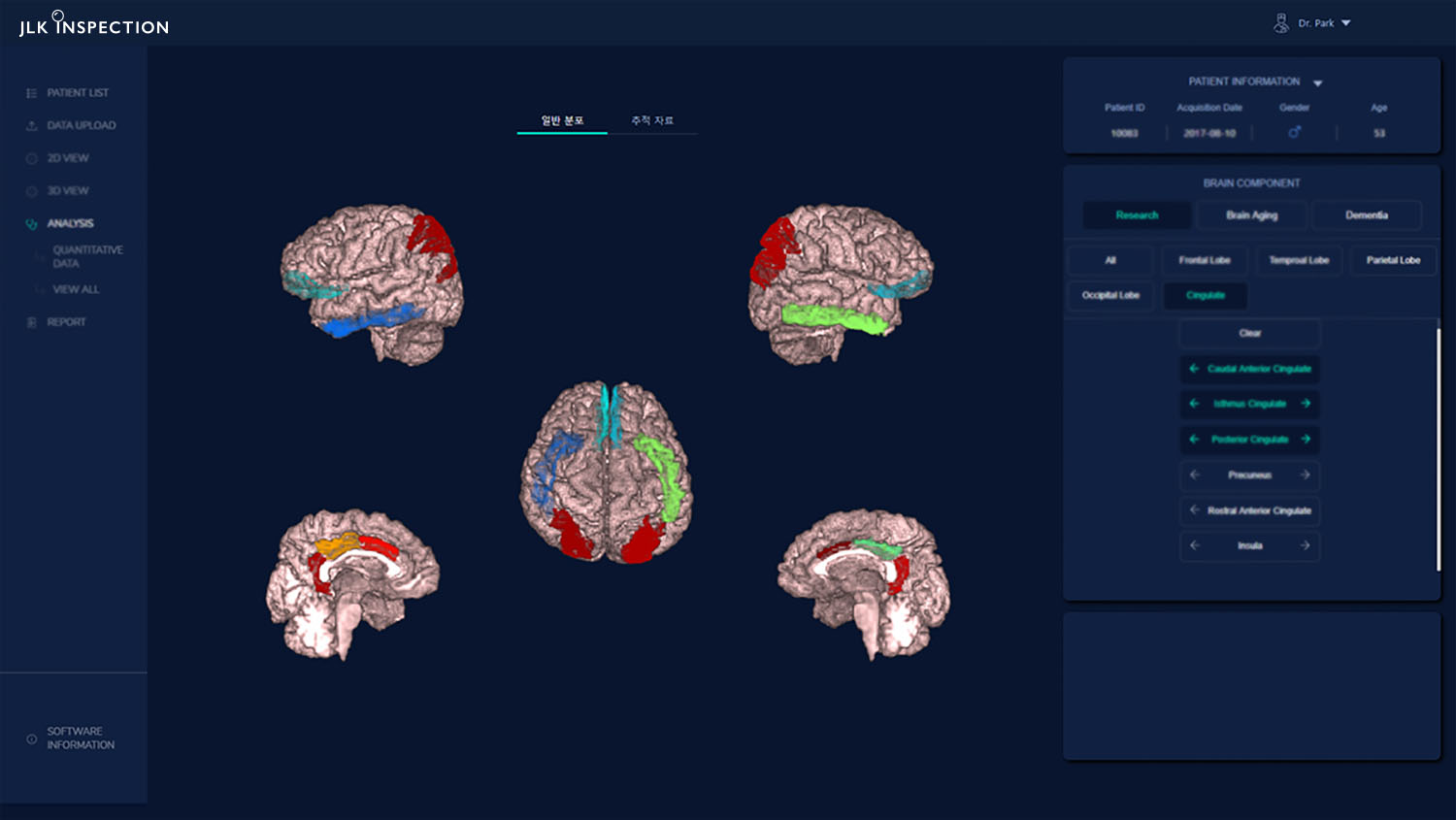The height and width of the screenshot is (820, 1456).
Task: Click the lower-left medial brain view
Action: (x=352, y=584)
